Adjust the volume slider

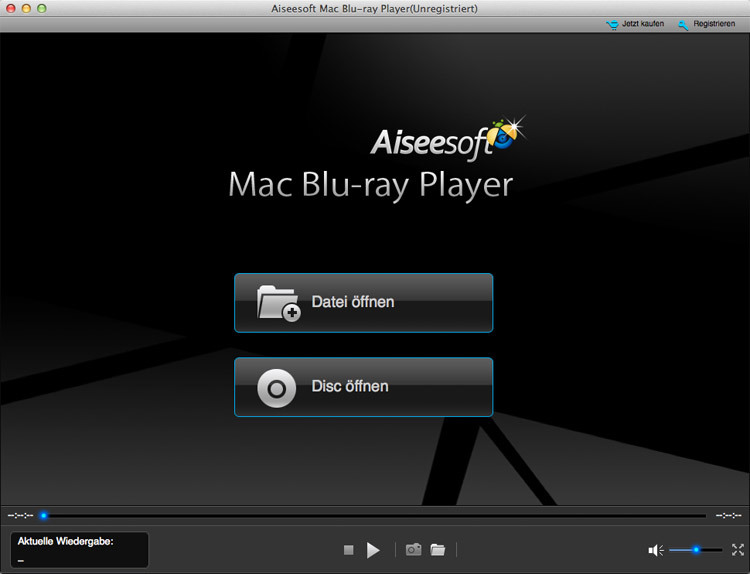(695, 550)
